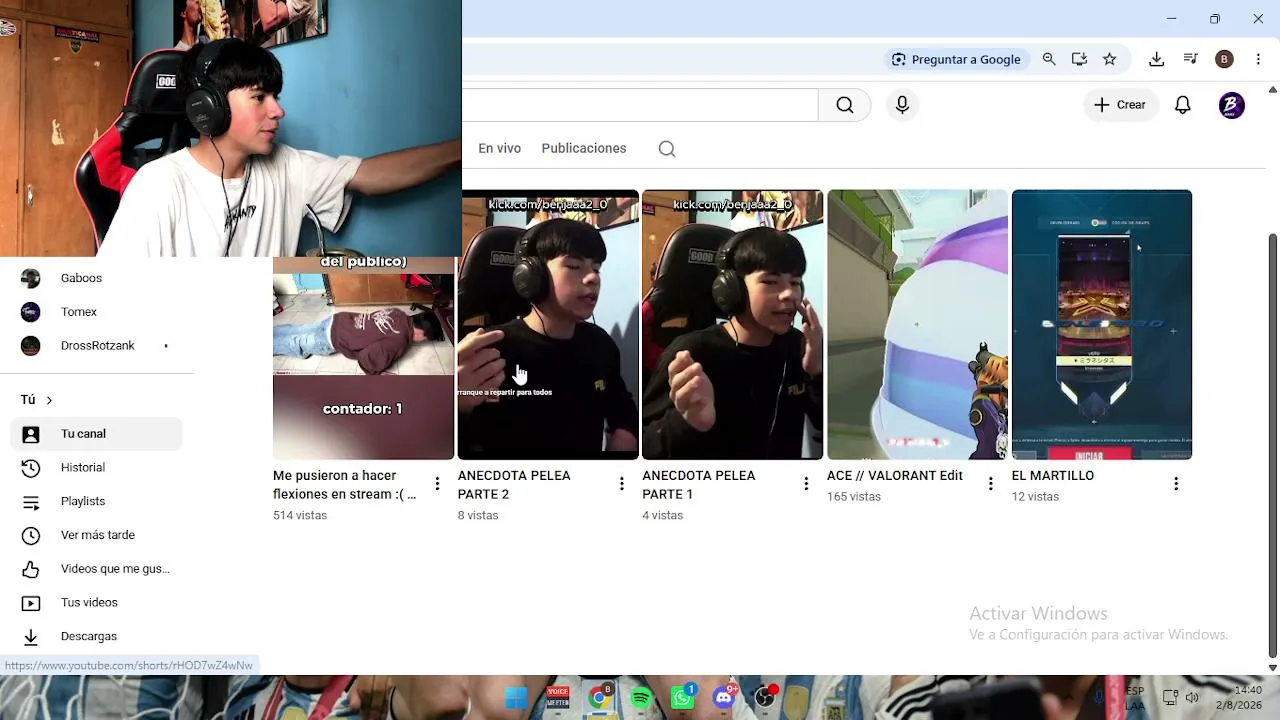Click the 'ACE // VALORANT Edit' title
Screen dimensions: 1280x720
coord(895,476)
